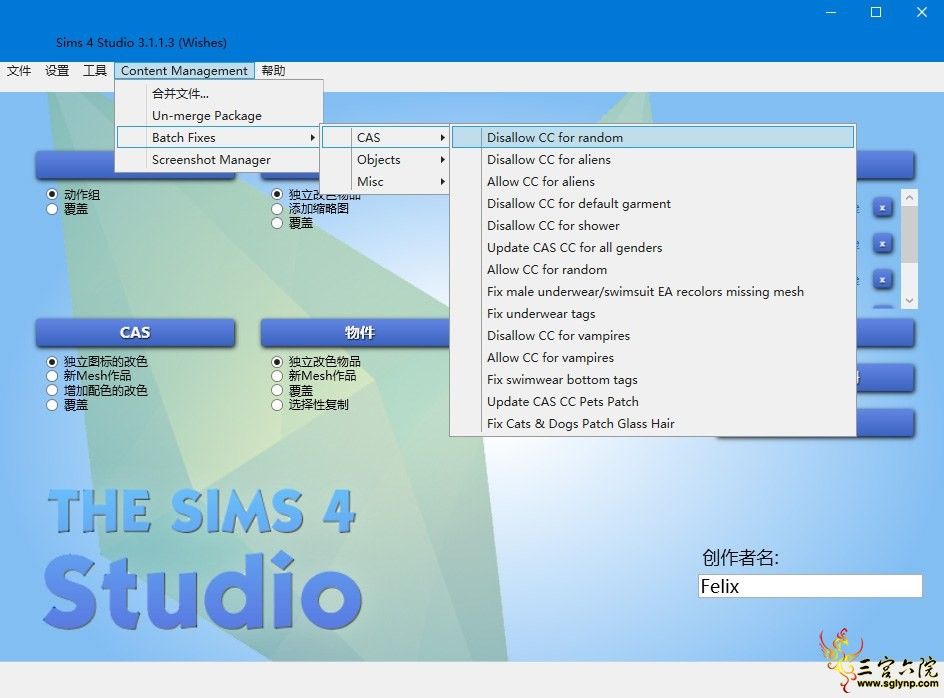
Task: Select Disallow CC for shower
Action: pos(653,225)
